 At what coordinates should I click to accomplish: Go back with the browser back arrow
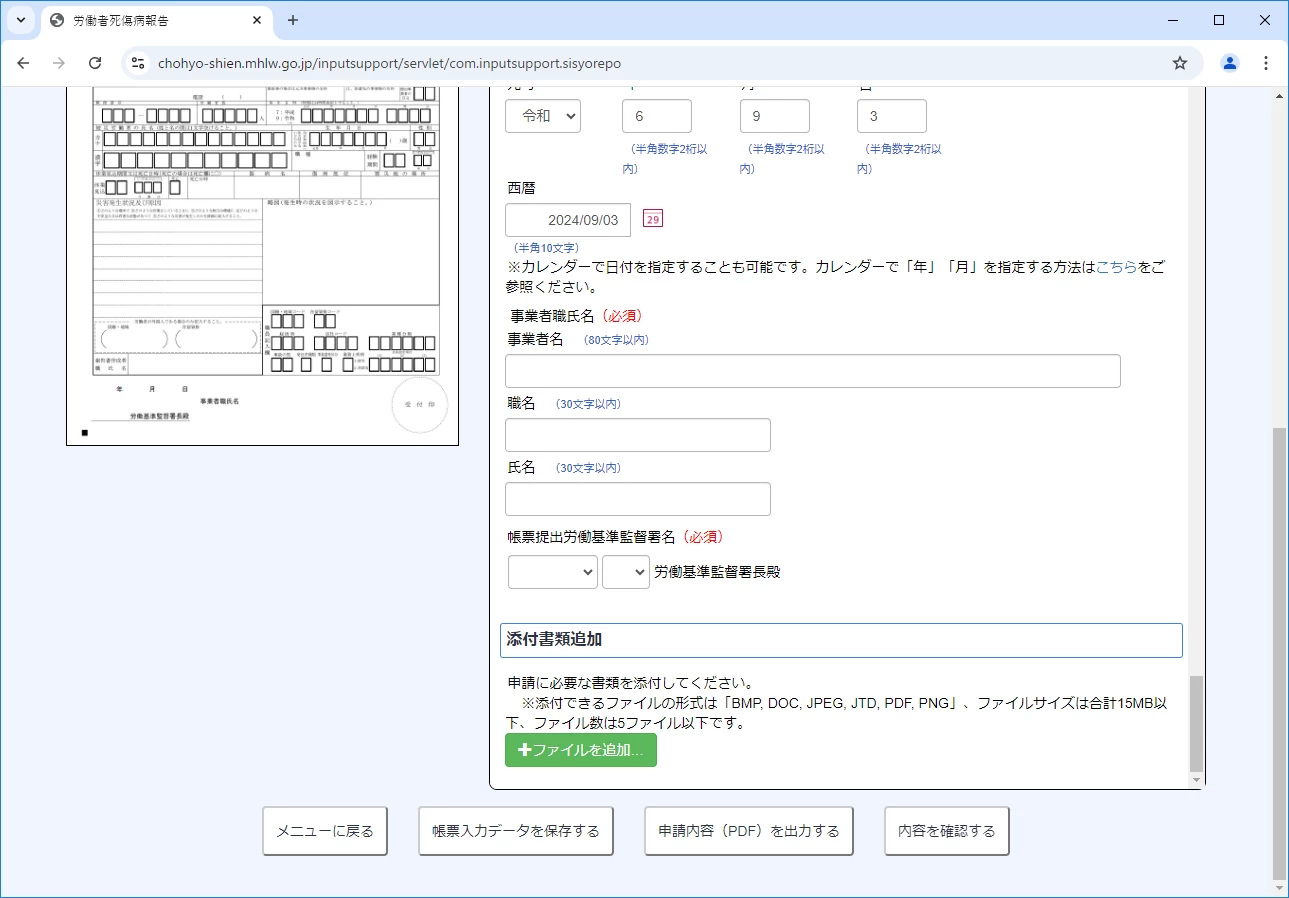click(x=23, y=63)
